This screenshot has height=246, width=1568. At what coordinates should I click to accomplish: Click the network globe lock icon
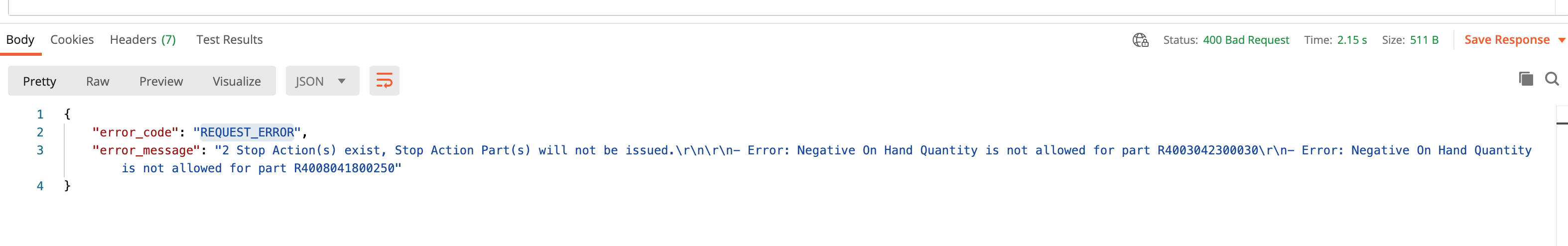click(1140, 40)
